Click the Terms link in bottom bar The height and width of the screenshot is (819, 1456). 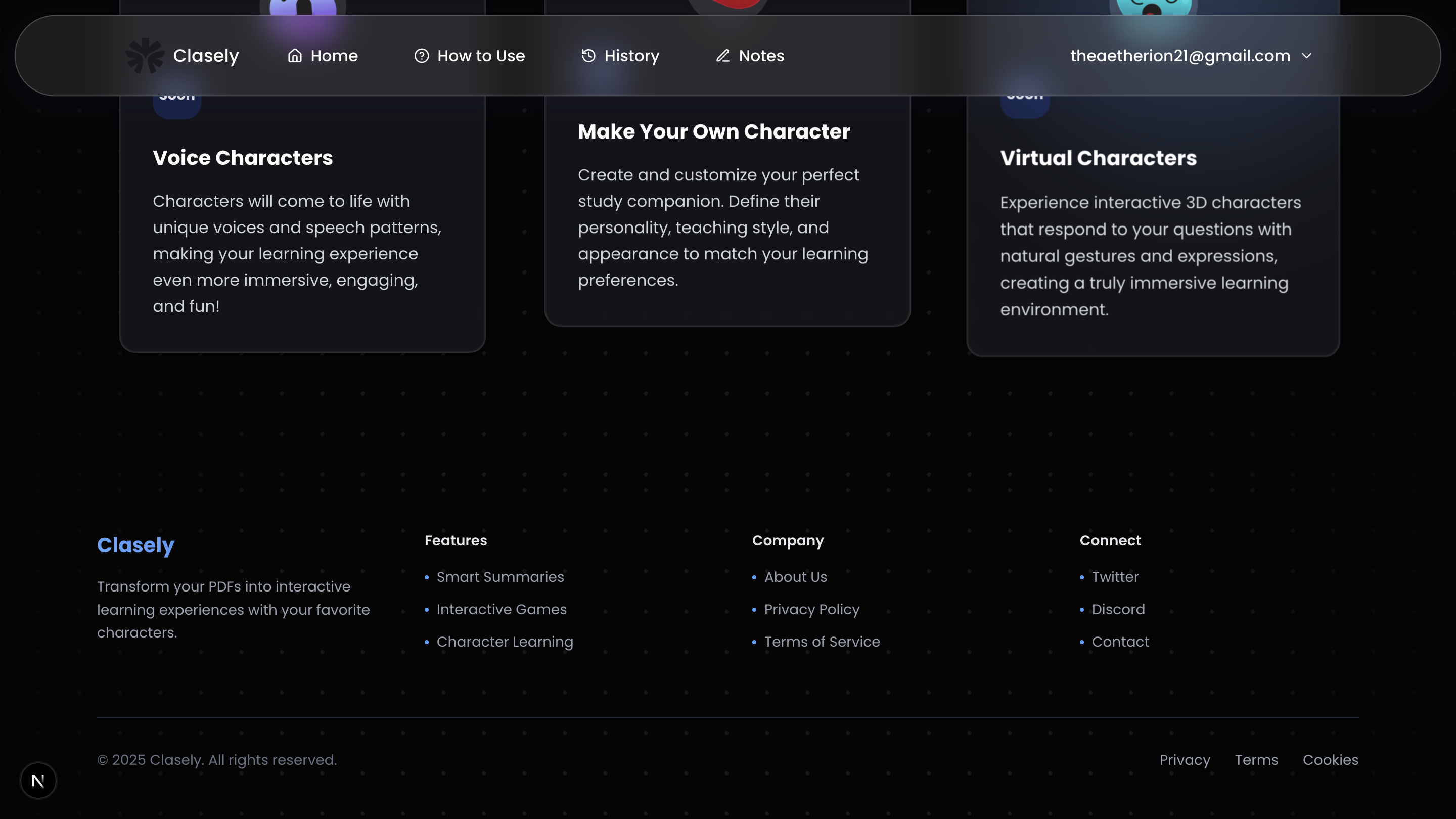1256,760
